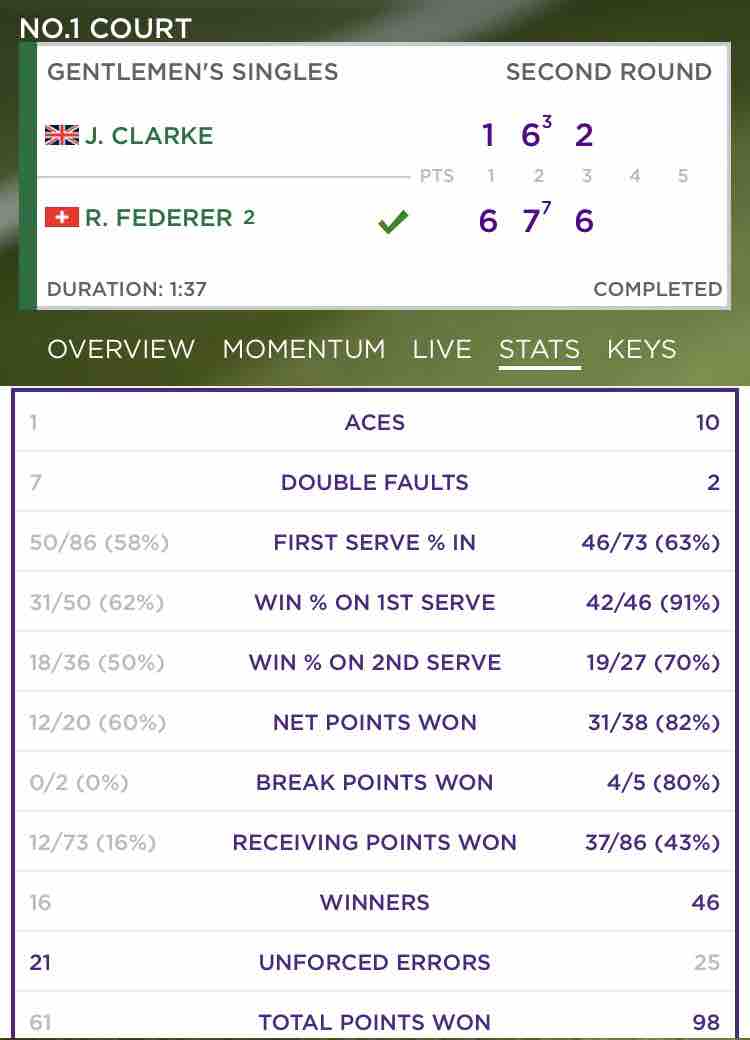Select the Live tab
Image resolution: width=750 pixels, height=1040 pixels.
tap(442, 349)
